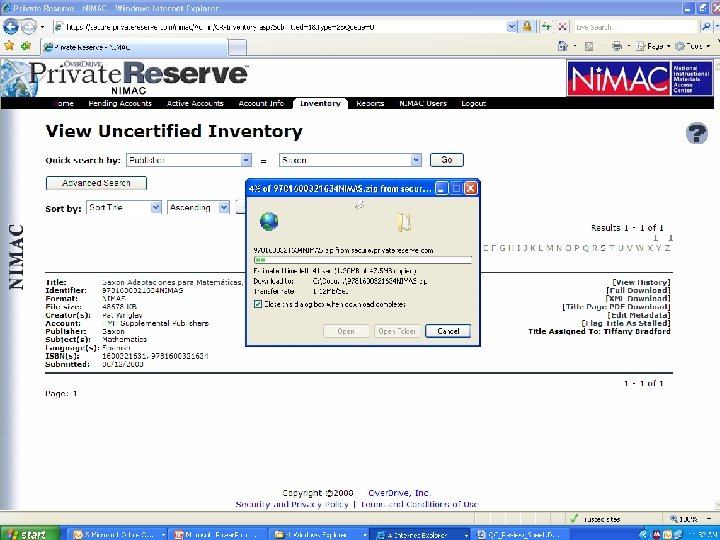Viewport: 720px width, 540px height.
Task: Select the Private Reserve - NIMAC browser tab
Action: [134, 47]
